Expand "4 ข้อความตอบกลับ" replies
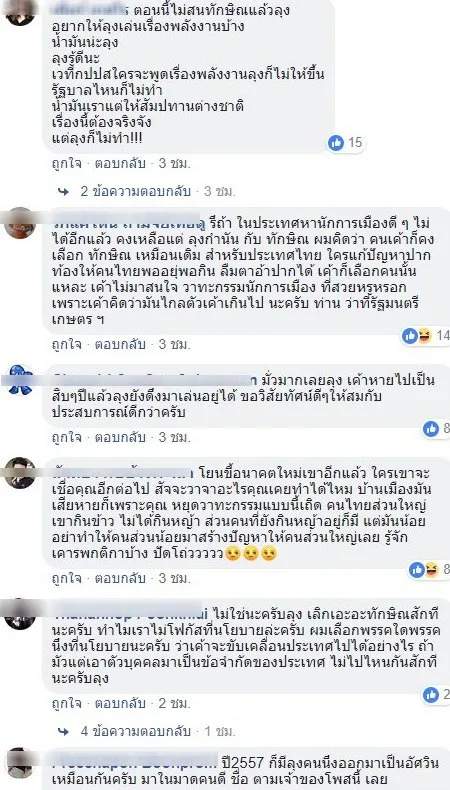 point(136,731)
